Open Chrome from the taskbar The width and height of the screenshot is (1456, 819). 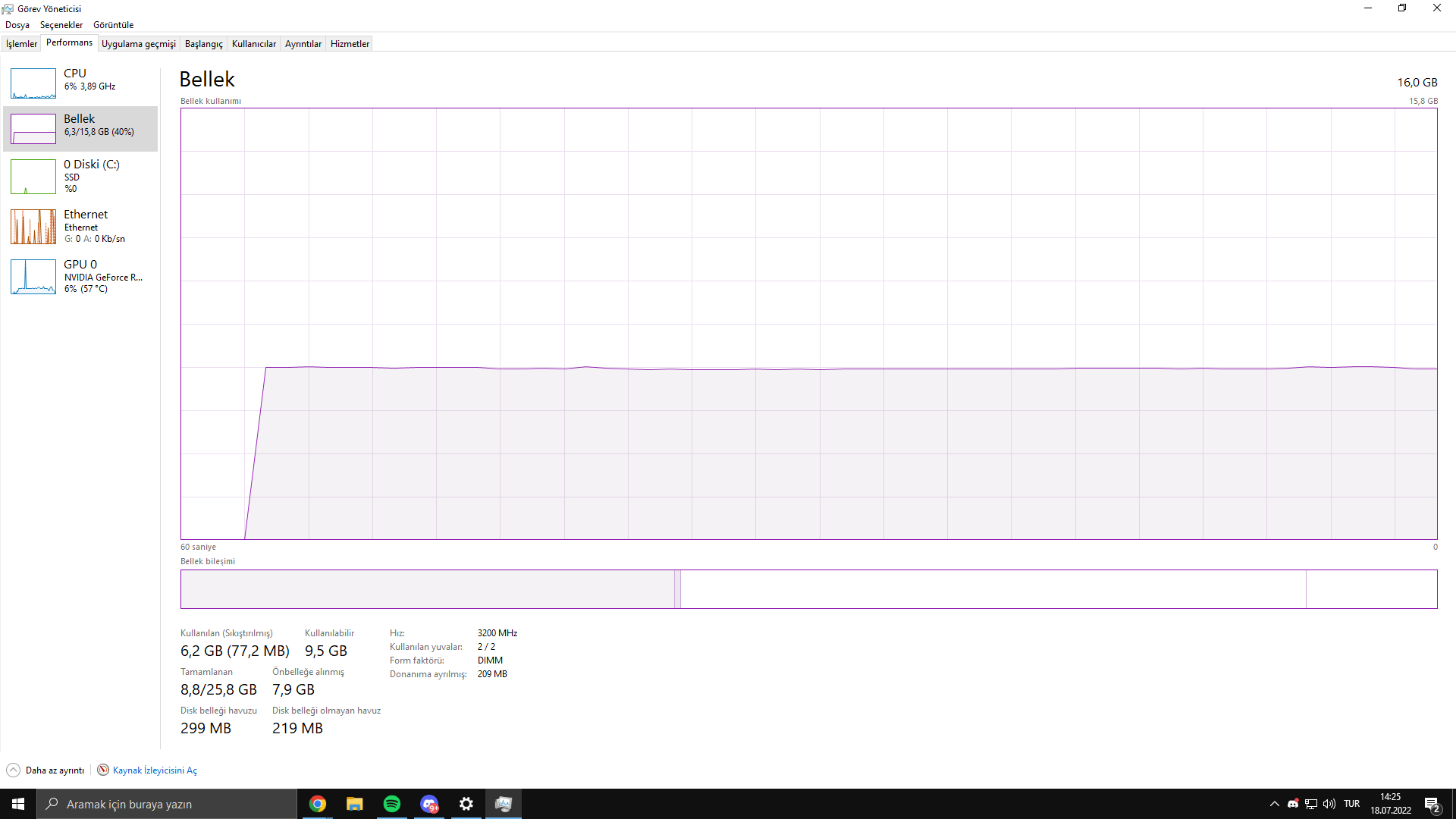pos(318,804)
